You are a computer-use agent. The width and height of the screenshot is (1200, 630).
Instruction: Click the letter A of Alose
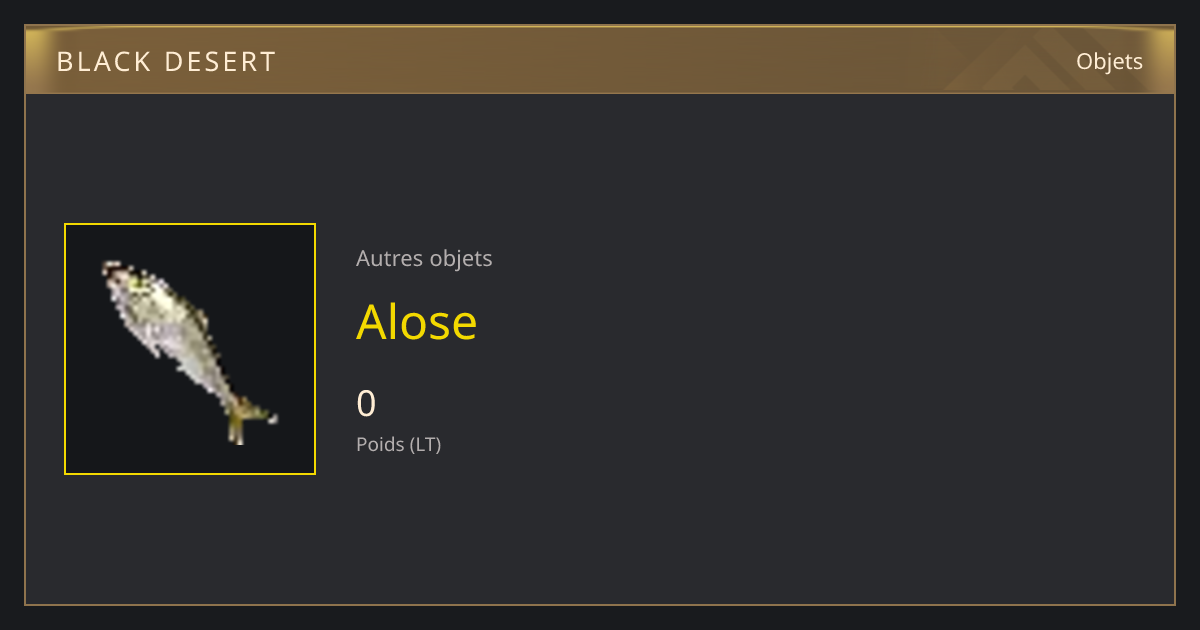[x=373, y=322]
